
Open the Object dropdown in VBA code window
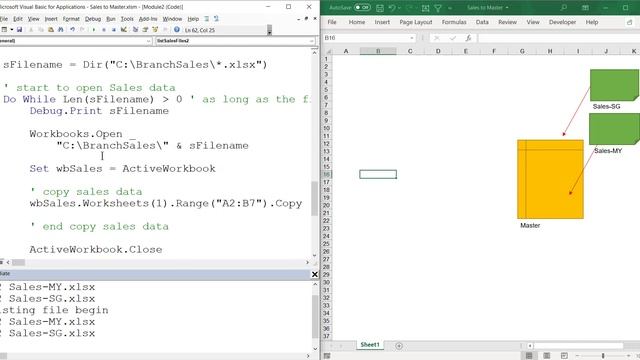coord(149,41)
